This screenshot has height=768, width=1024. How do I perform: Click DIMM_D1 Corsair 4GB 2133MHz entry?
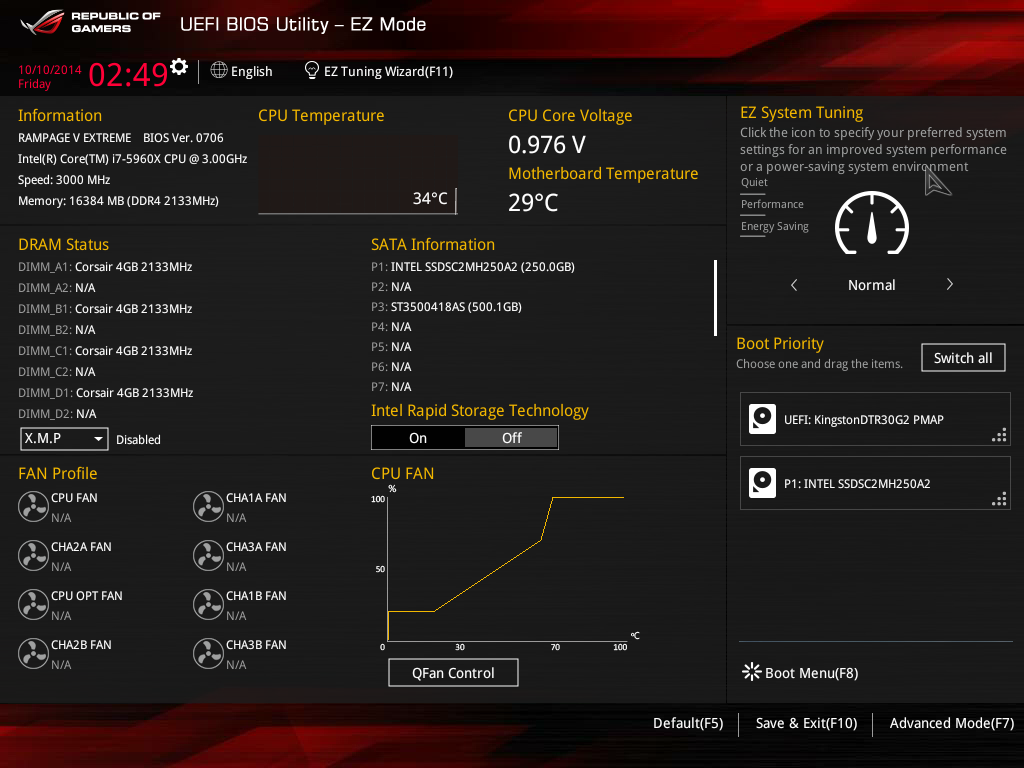(x=106, y=392)
